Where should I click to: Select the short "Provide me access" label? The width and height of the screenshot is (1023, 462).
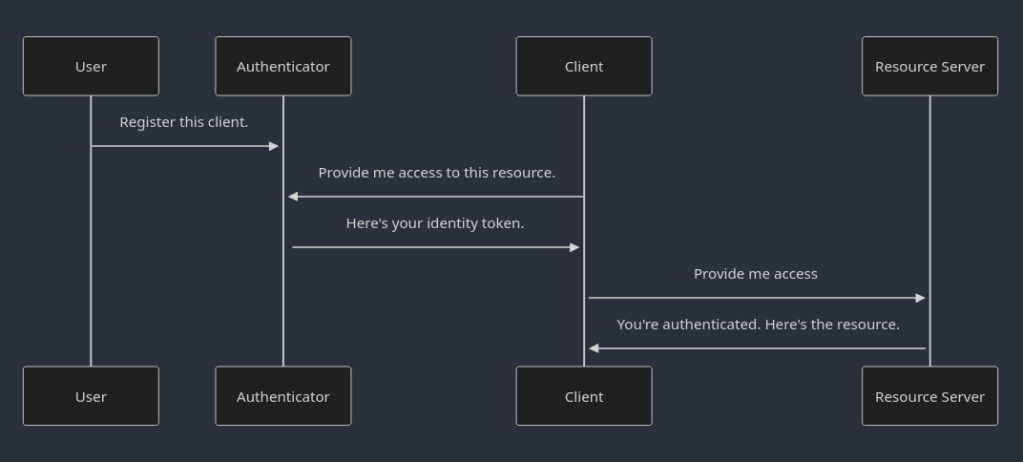[x=756, y=274]
